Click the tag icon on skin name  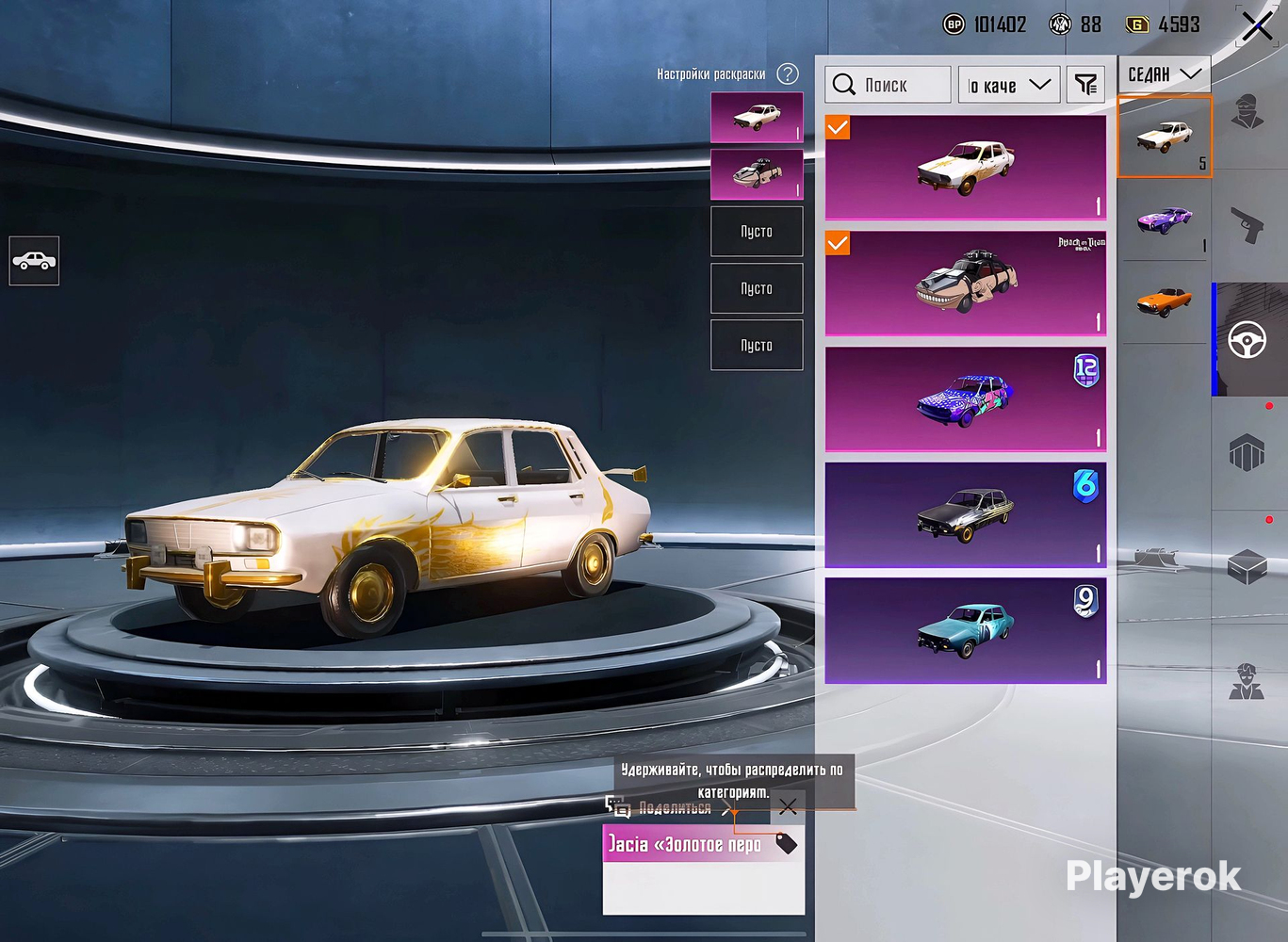tap(786, 844)
